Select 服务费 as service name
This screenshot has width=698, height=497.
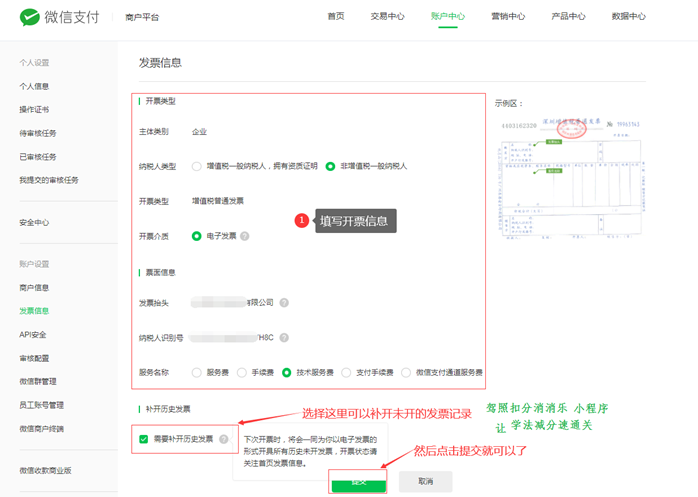pyautogui.click(x=197, y=372)
